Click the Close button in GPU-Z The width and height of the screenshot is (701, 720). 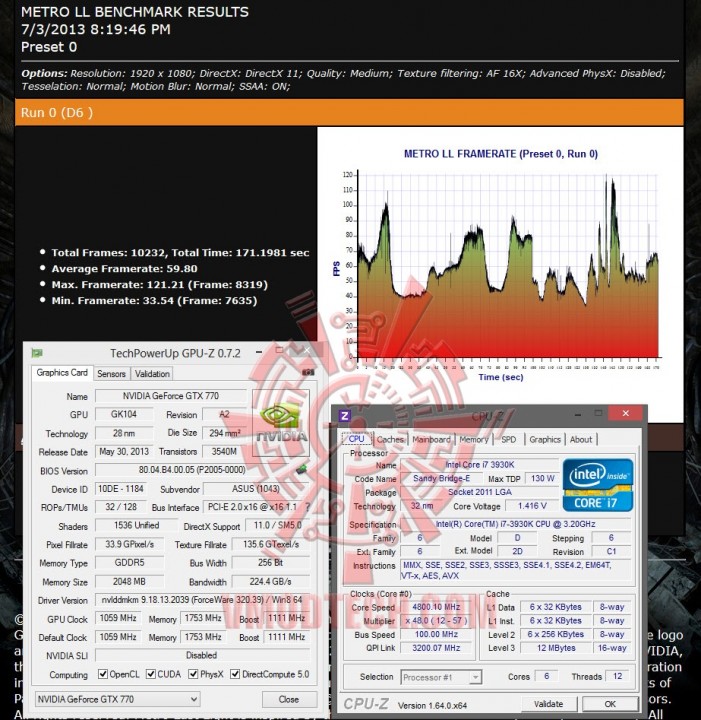[289, 699]
